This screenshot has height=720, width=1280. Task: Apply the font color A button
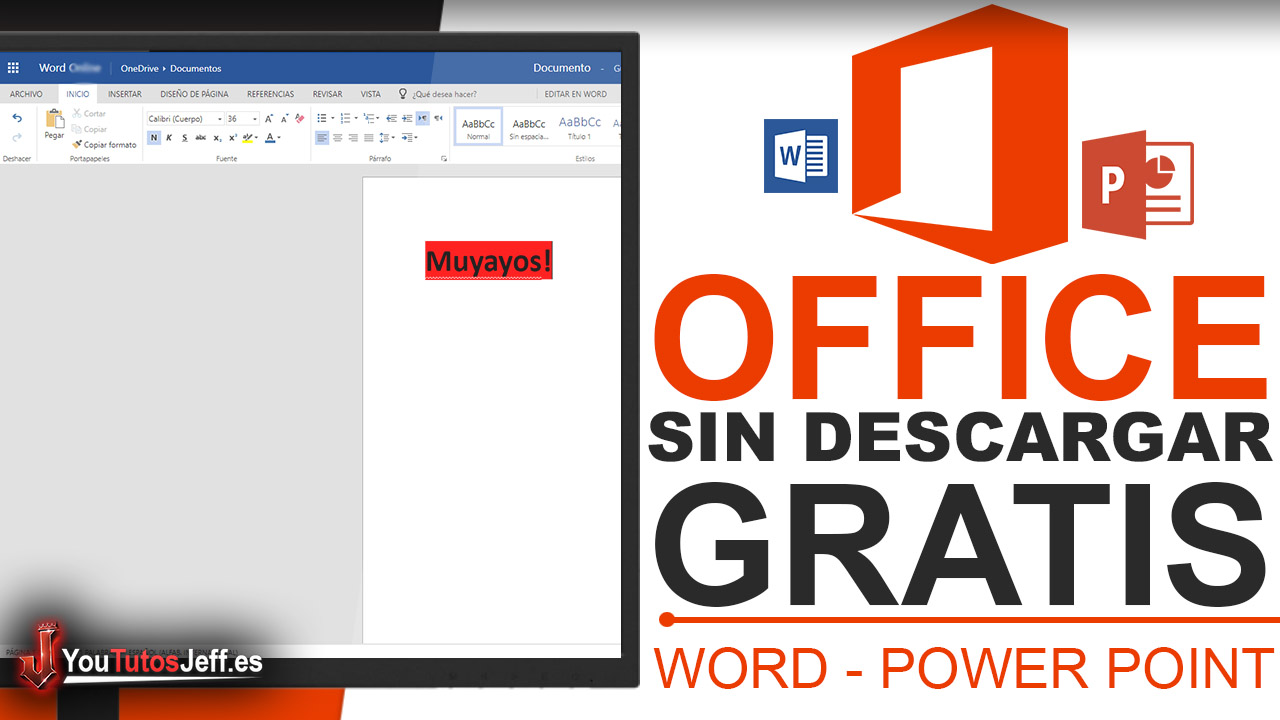[x=270, y=138]
